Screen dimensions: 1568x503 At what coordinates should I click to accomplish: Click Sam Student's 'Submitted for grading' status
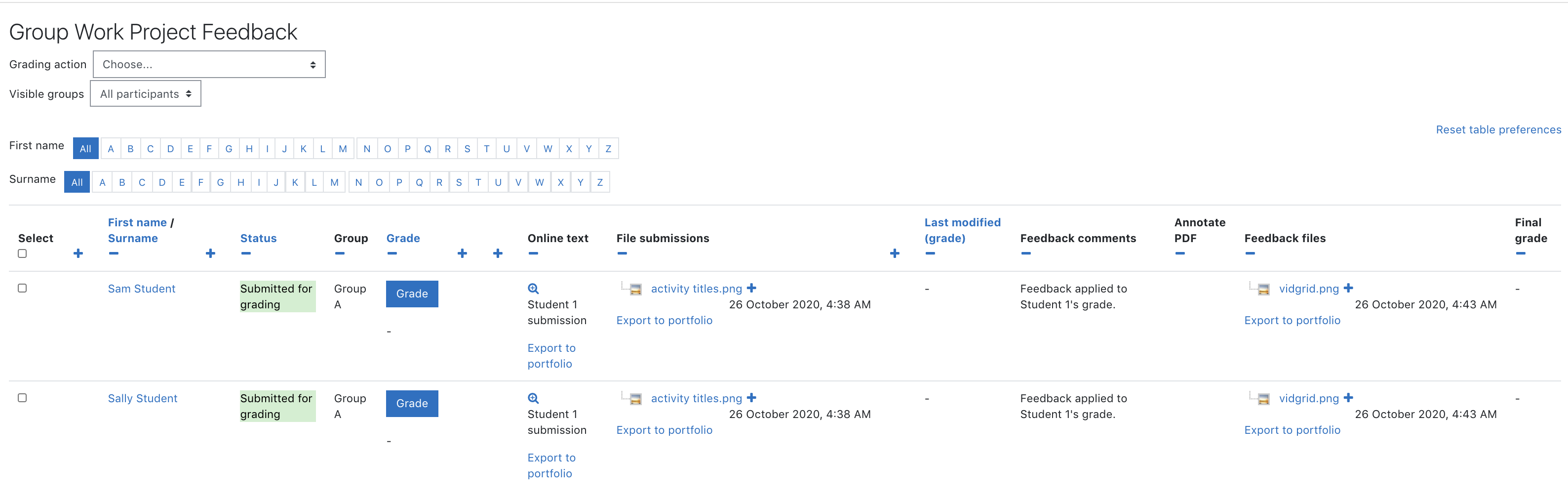click(x=277, y=296)
